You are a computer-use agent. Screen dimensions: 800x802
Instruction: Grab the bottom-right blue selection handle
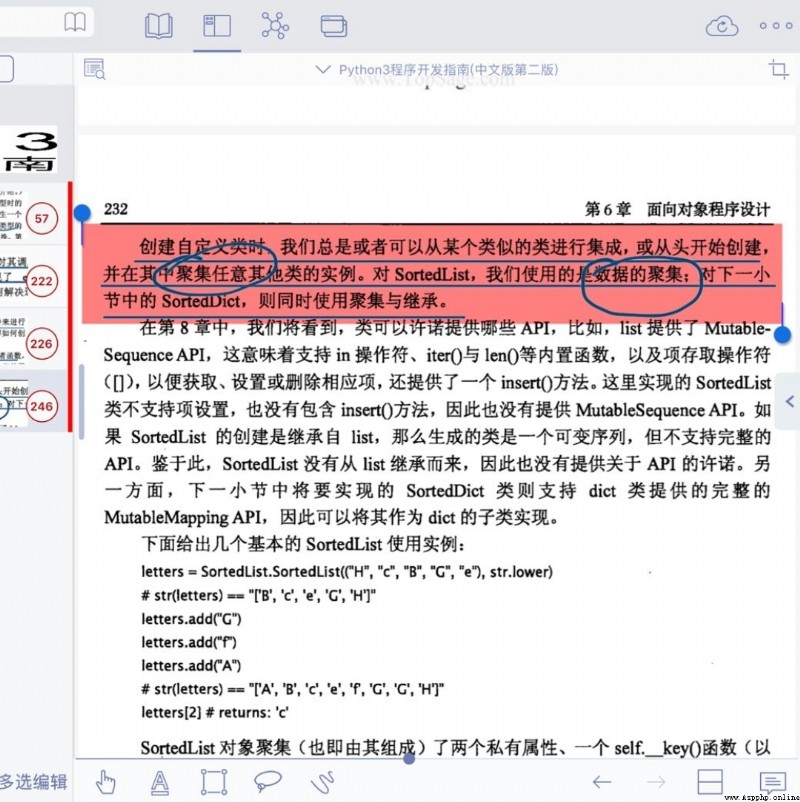[783, 335]
